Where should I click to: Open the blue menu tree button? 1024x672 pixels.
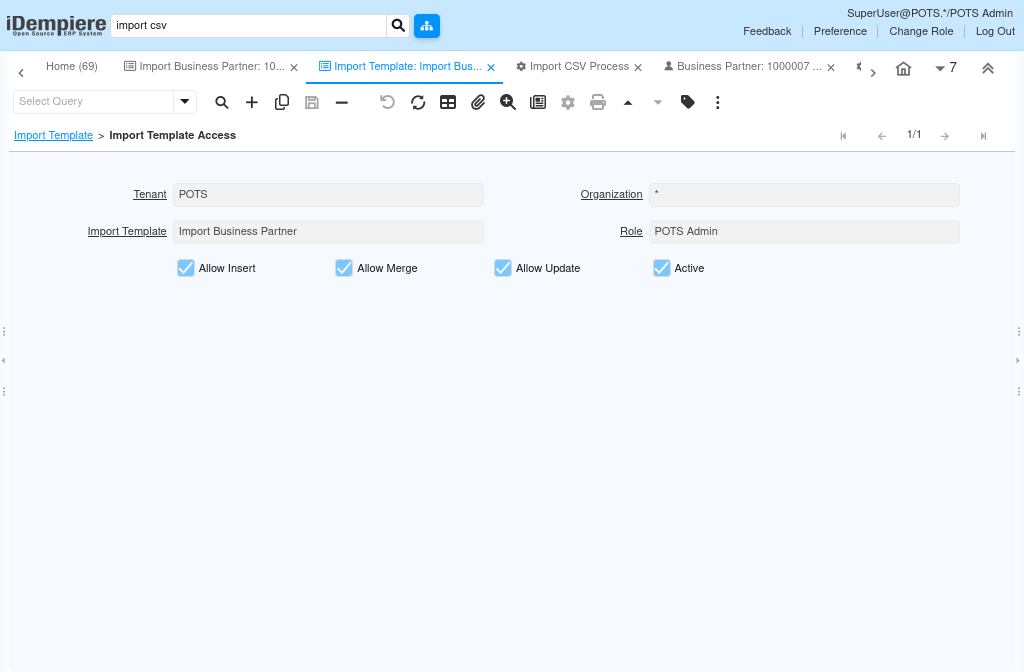427,26
